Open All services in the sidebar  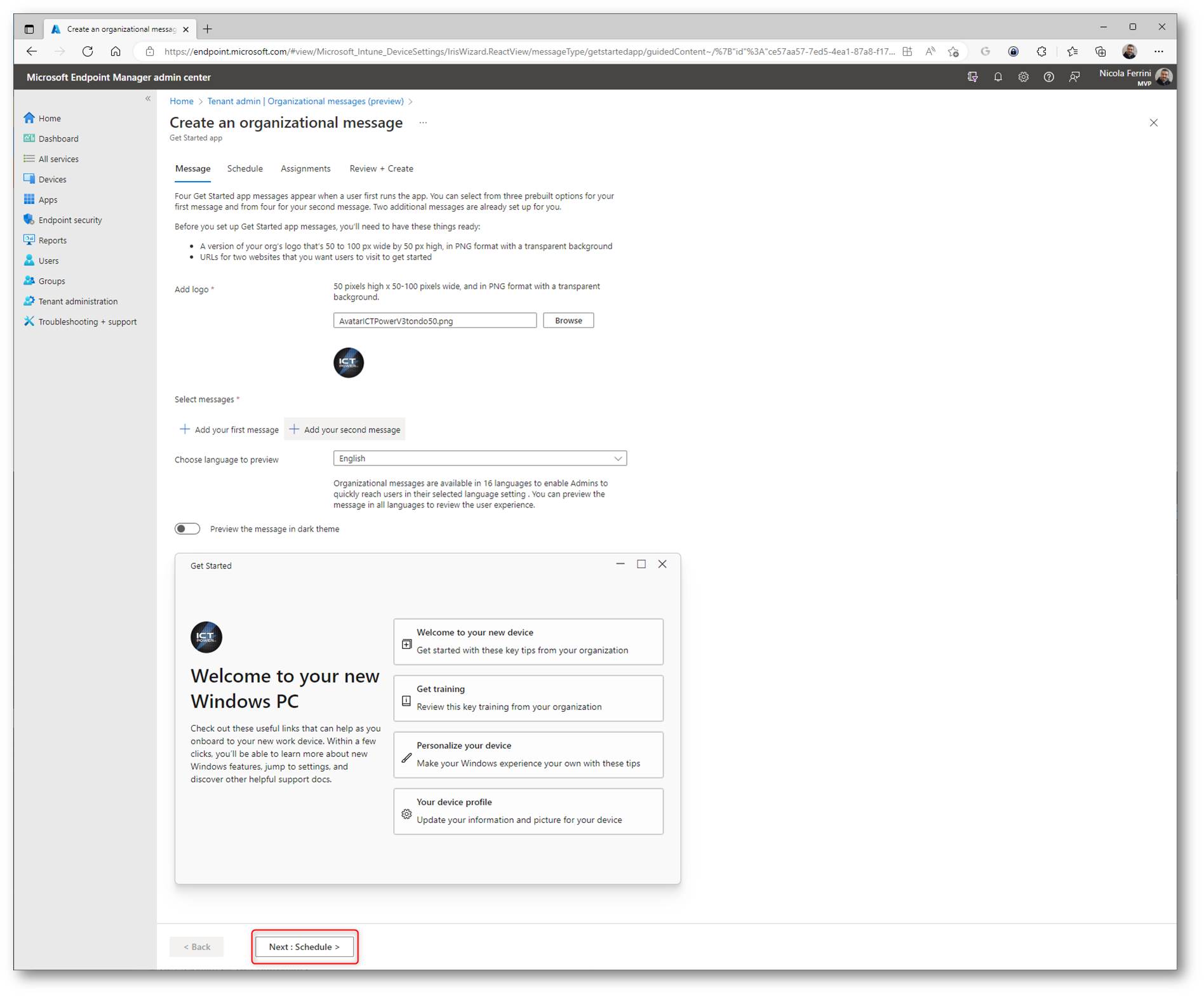(51, 159)
